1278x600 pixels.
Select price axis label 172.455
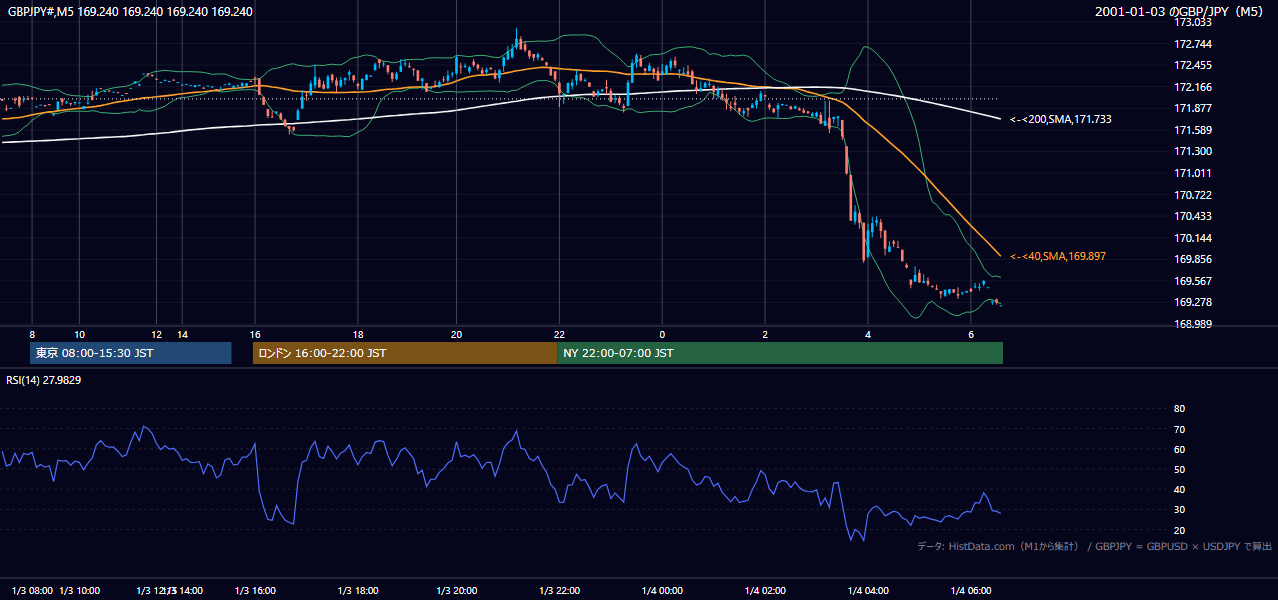(x=1191, y=66)
